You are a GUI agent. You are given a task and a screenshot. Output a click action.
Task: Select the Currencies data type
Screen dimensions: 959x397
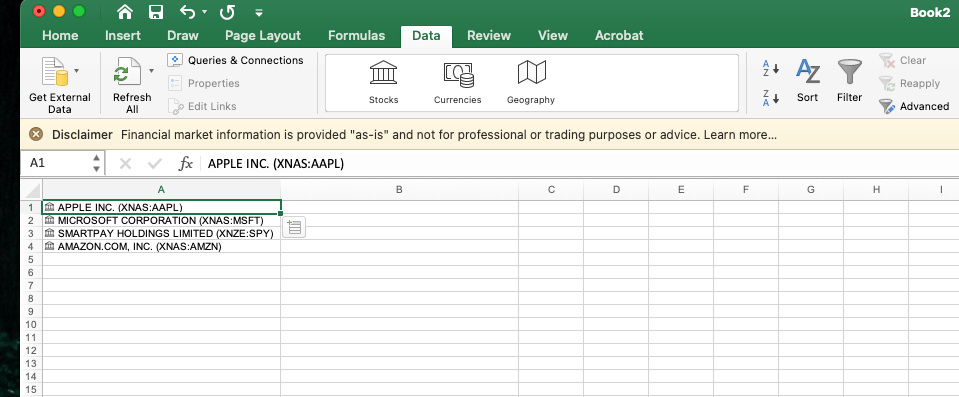[457, 83]
